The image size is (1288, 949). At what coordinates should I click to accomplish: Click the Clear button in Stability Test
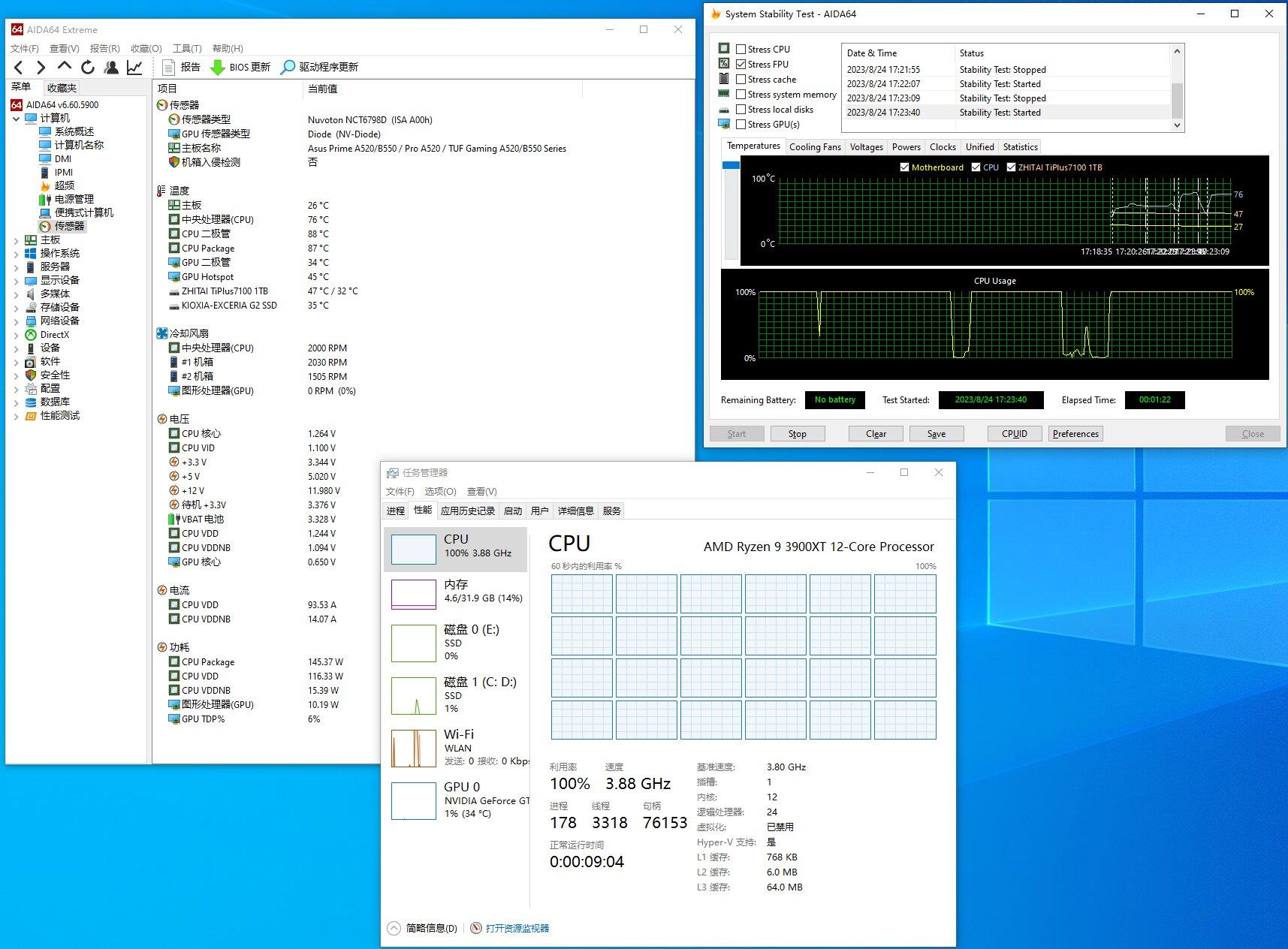[x=876, y=434]
